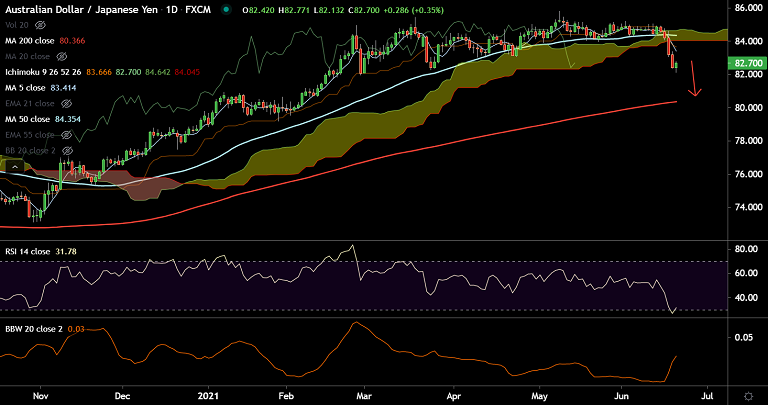This screenshot has width=768, height=405.
Task: Select the RSI 14 close legend
Action: click(27, 251)
